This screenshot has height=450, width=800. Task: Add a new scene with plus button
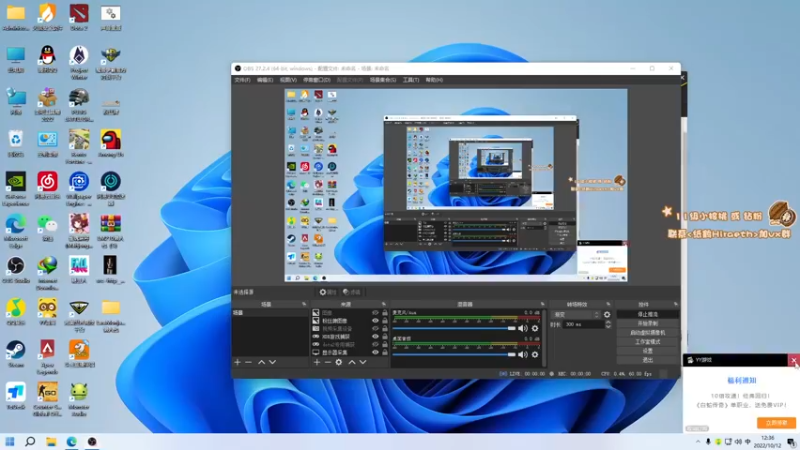pos(237,362)
